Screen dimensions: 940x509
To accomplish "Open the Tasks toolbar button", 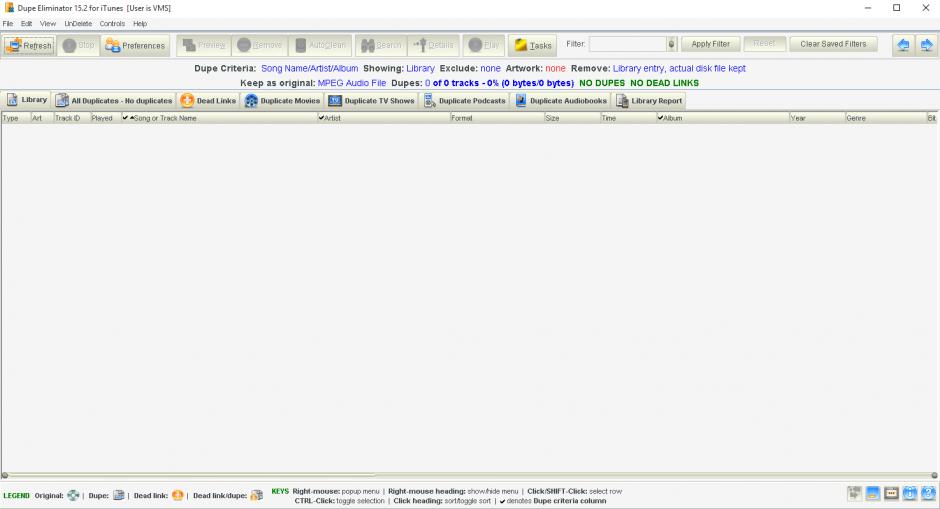I will [532, 46].
